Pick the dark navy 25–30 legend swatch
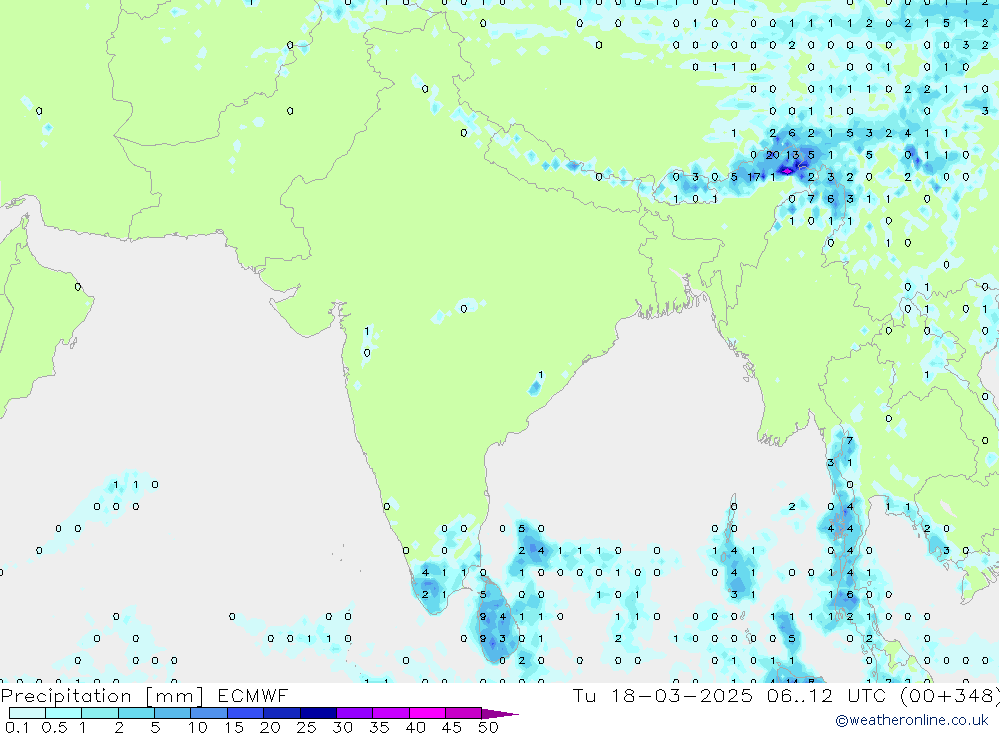The width and height of the screenshot is (1000, 733). (318, 713)
